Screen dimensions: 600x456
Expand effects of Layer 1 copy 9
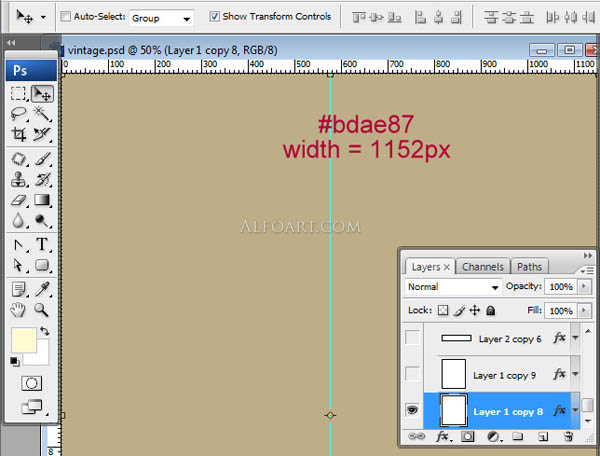[575, 374]
